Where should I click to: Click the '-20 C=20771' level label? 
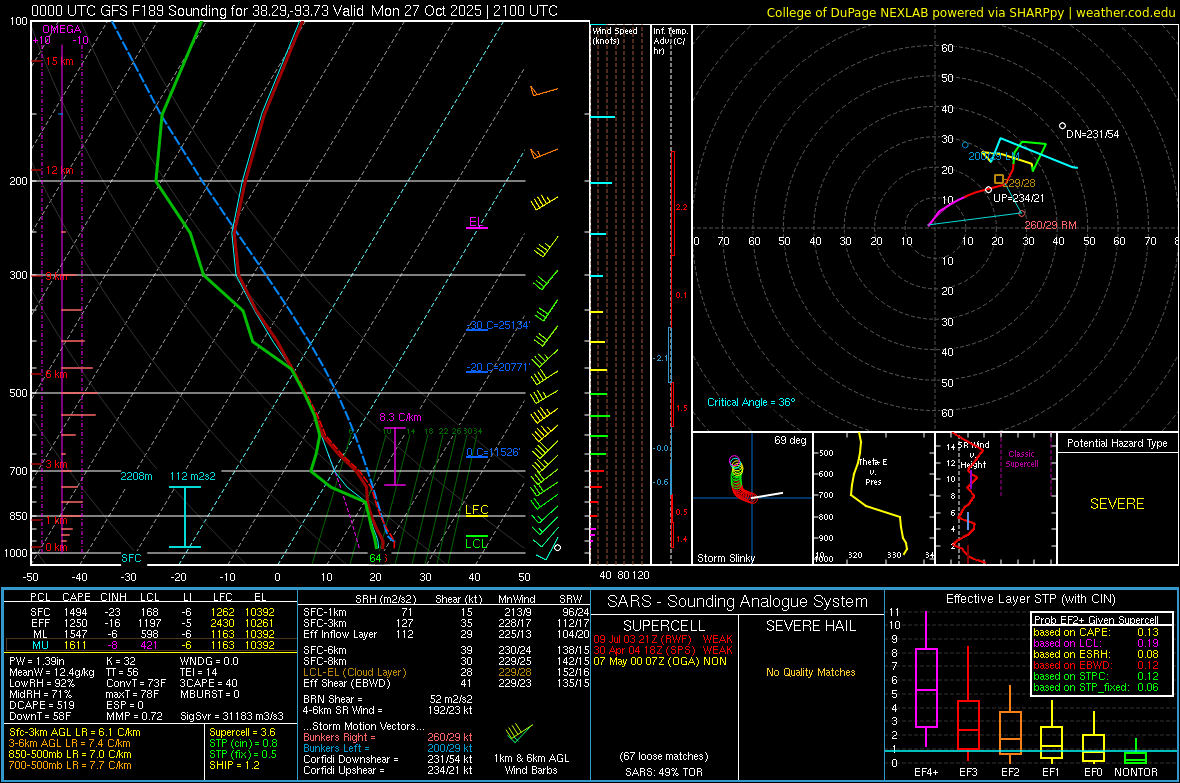pyautogui.click(x=498, y=367)
